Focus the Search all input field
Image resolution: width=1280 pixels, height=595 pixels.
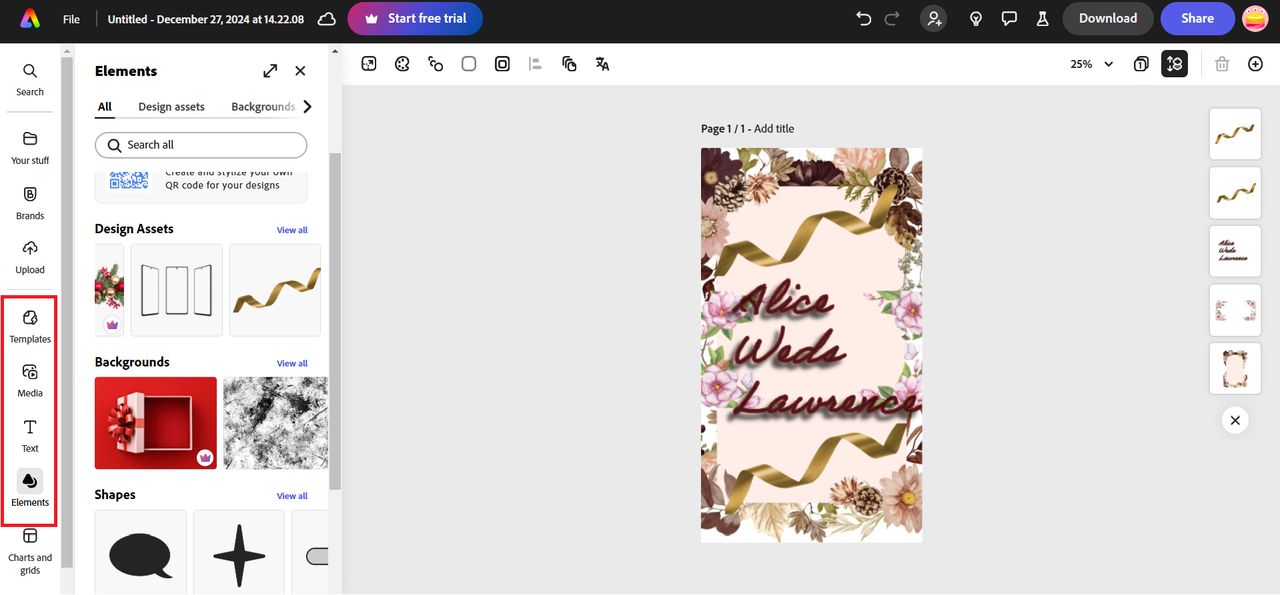[201, 145]
